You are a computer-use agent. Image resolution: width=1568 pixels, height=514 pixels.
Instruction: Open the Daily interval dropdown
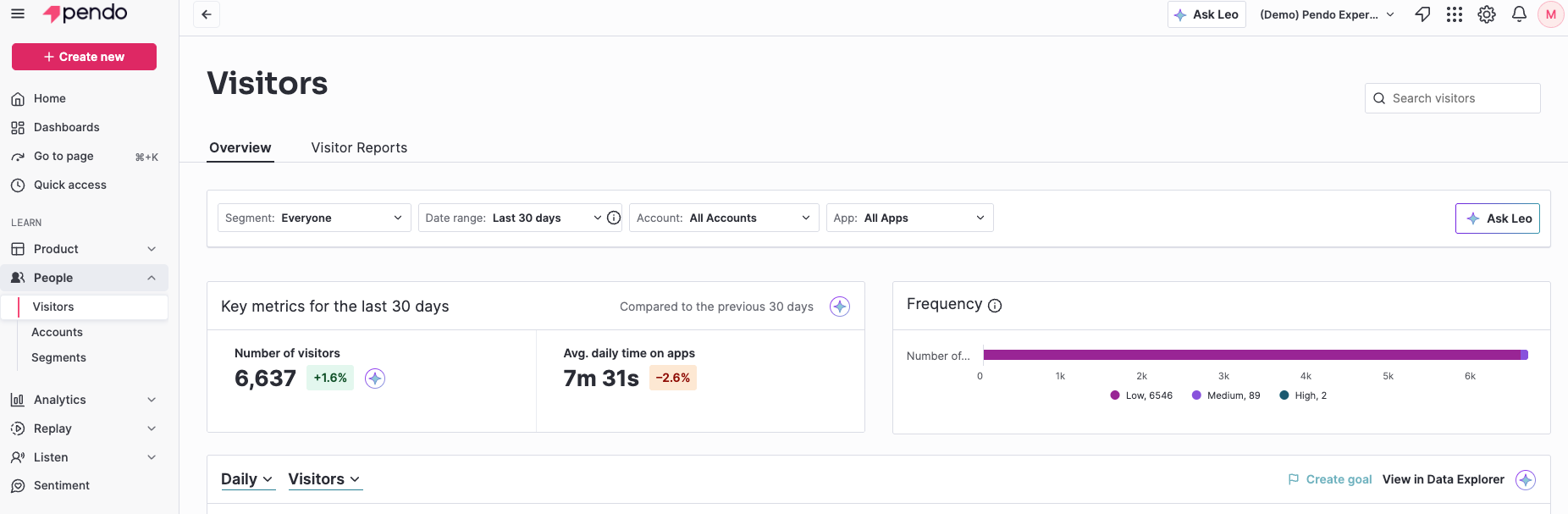247,479
